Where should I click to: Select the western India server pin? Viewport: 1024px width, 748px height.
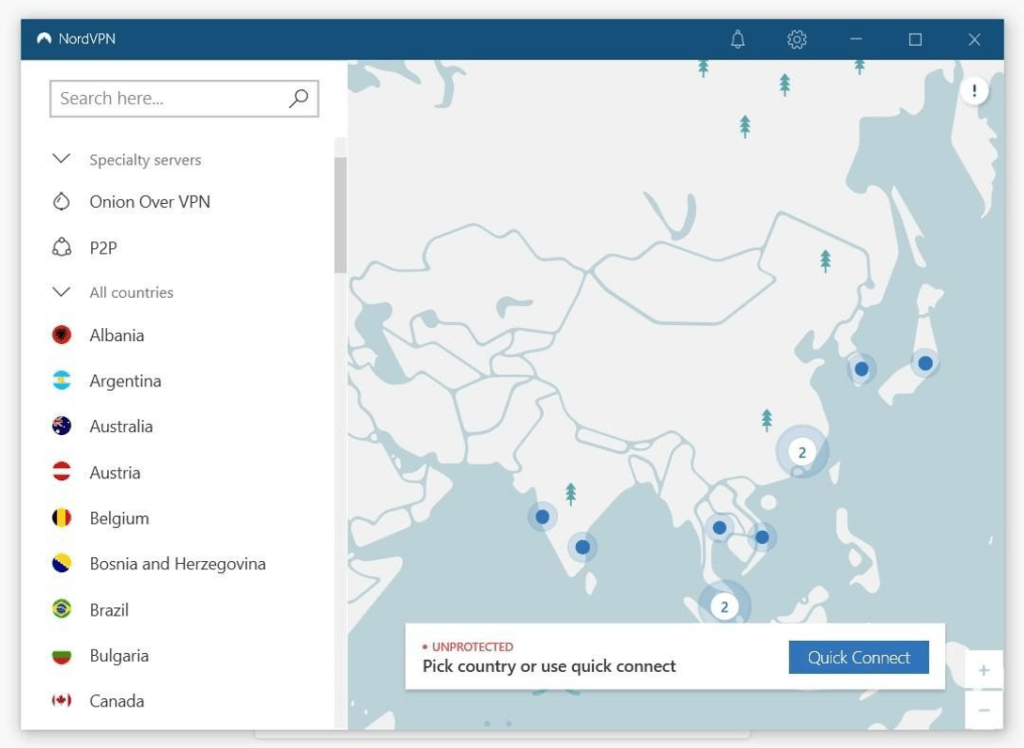tap(542, 517)
